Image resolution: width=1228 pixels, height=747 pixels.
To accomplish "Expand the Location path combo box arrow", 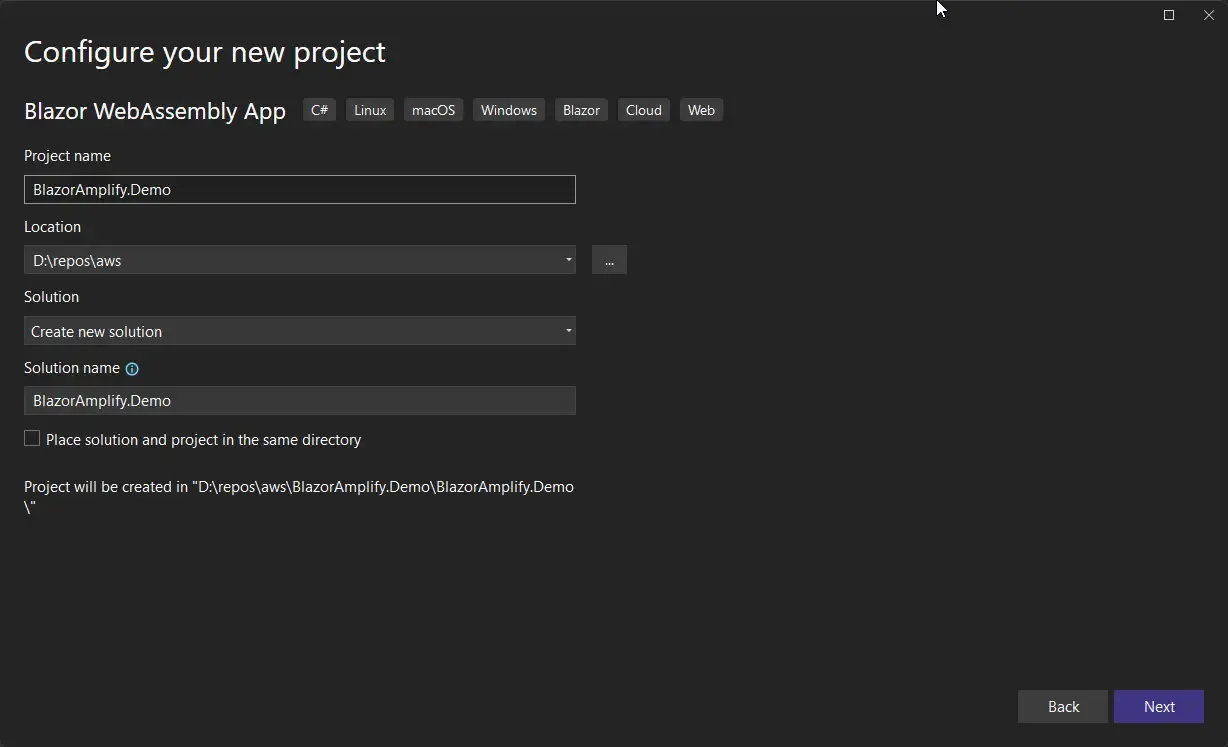I will pyautogui.click(x=568, y=260).
